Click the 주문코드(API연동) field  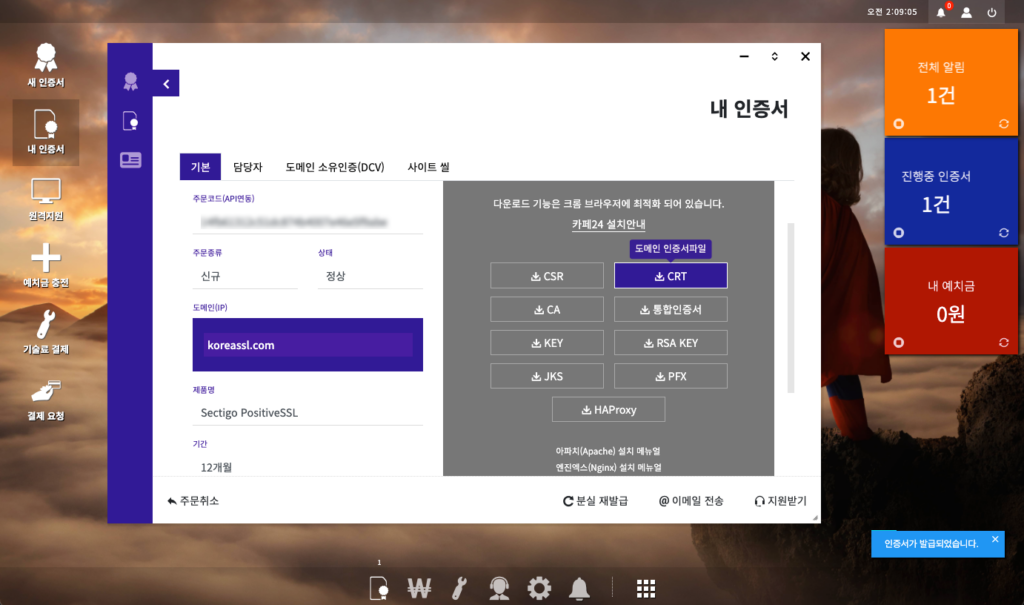tap(308, 222)
